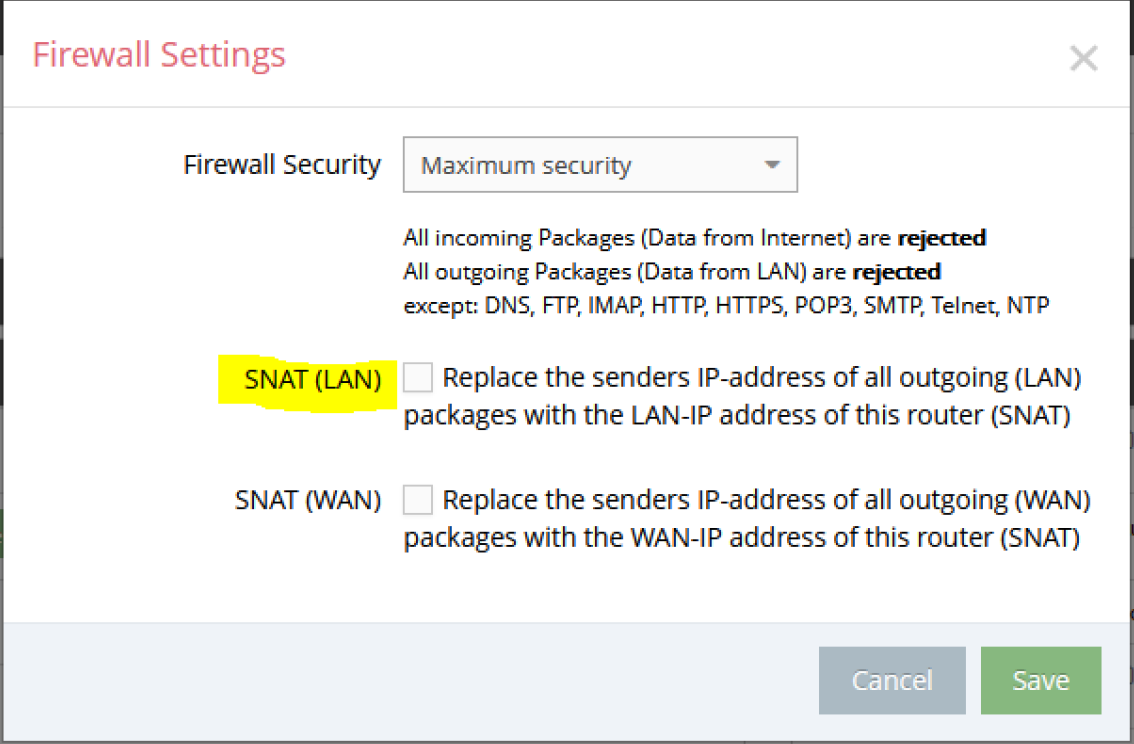Toggle SNAT (WAN) via its description text
The width and height of the screenshot is (1134, 744).
point(747,518)
